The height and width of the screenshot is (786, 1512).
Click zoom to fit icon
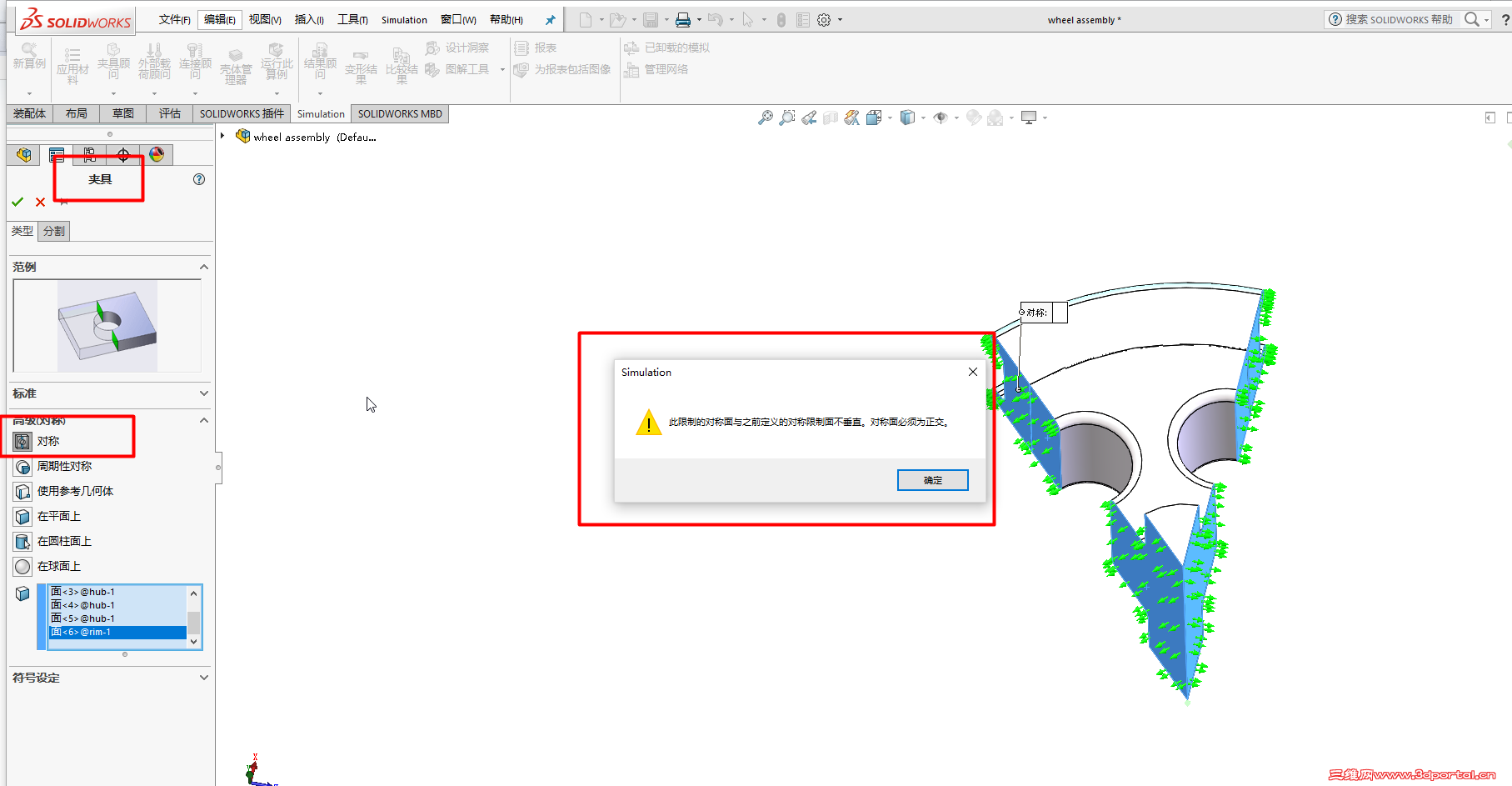[x=765, y=118]
